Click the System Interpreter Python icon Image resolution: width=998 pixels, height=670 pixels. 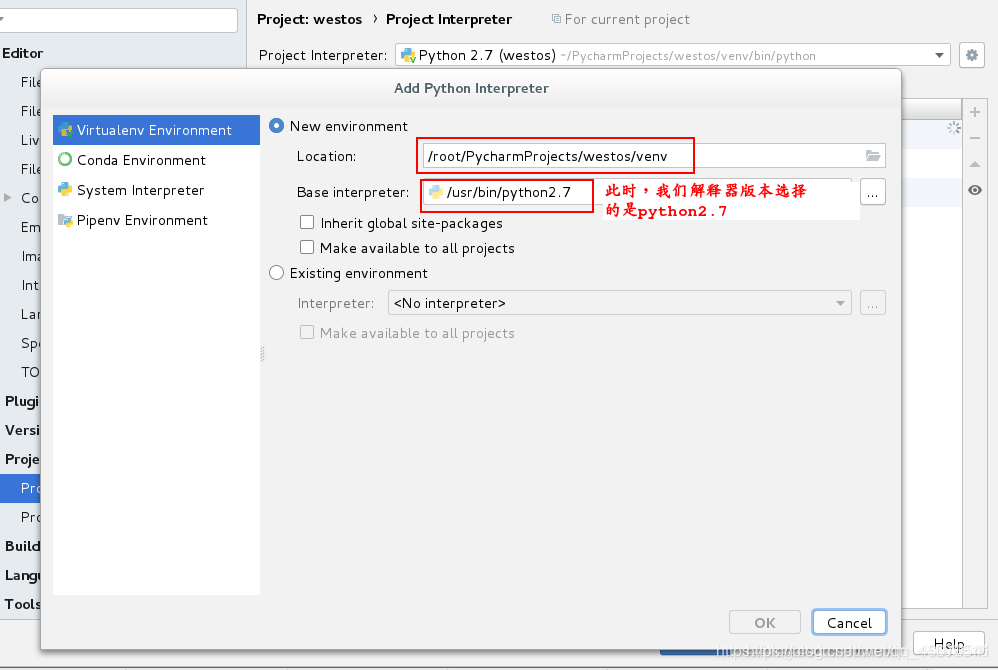click(x=65, y=190)
